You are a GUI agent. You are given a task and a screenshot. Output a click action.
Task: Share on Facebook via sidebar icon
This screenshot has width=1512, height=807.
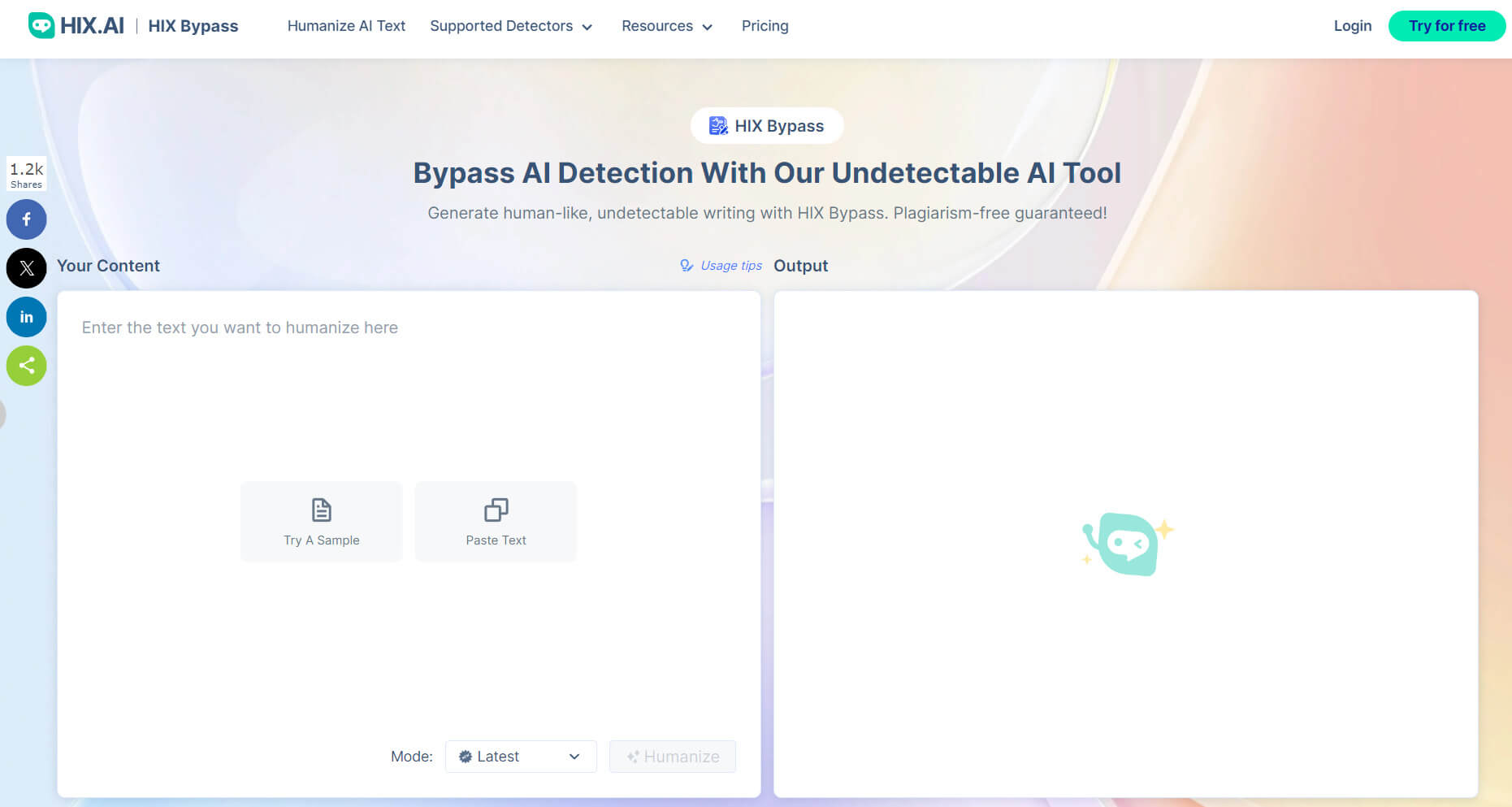point(27,219)
